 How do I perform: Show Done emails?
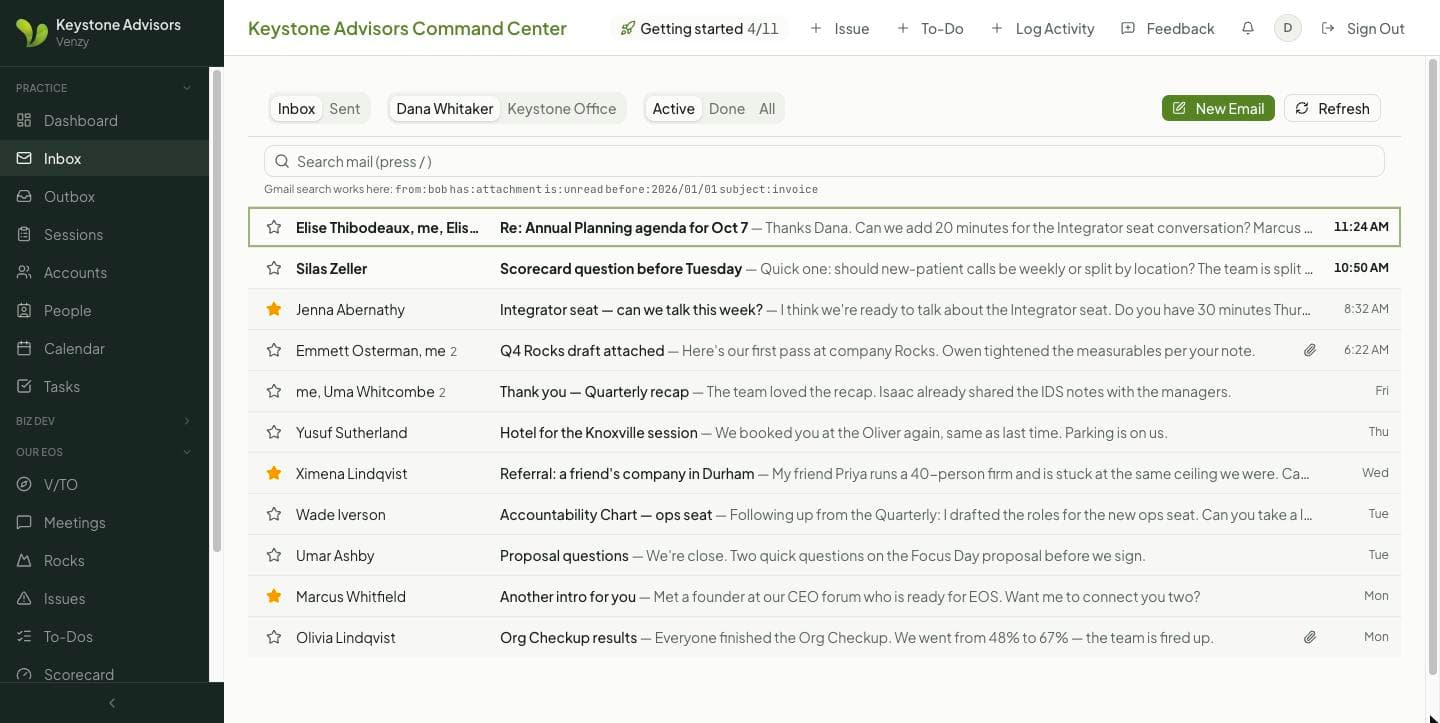[x=727, y=108]
